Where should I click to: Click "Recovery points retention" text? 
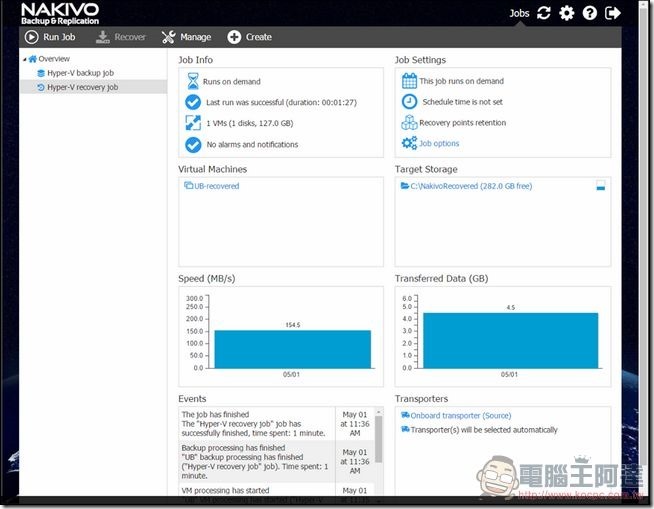click(463, 123)
